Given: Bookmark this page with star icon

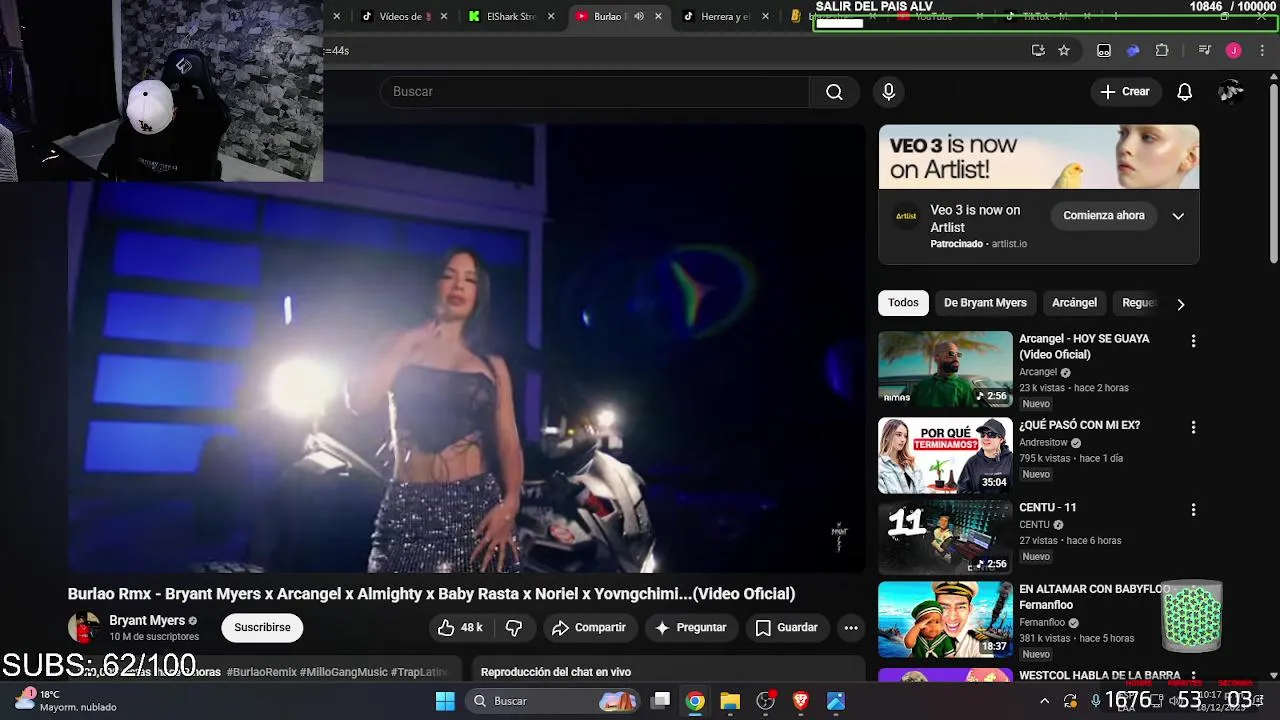Looking at the screenshot, I should click(x=1064, y=50).
